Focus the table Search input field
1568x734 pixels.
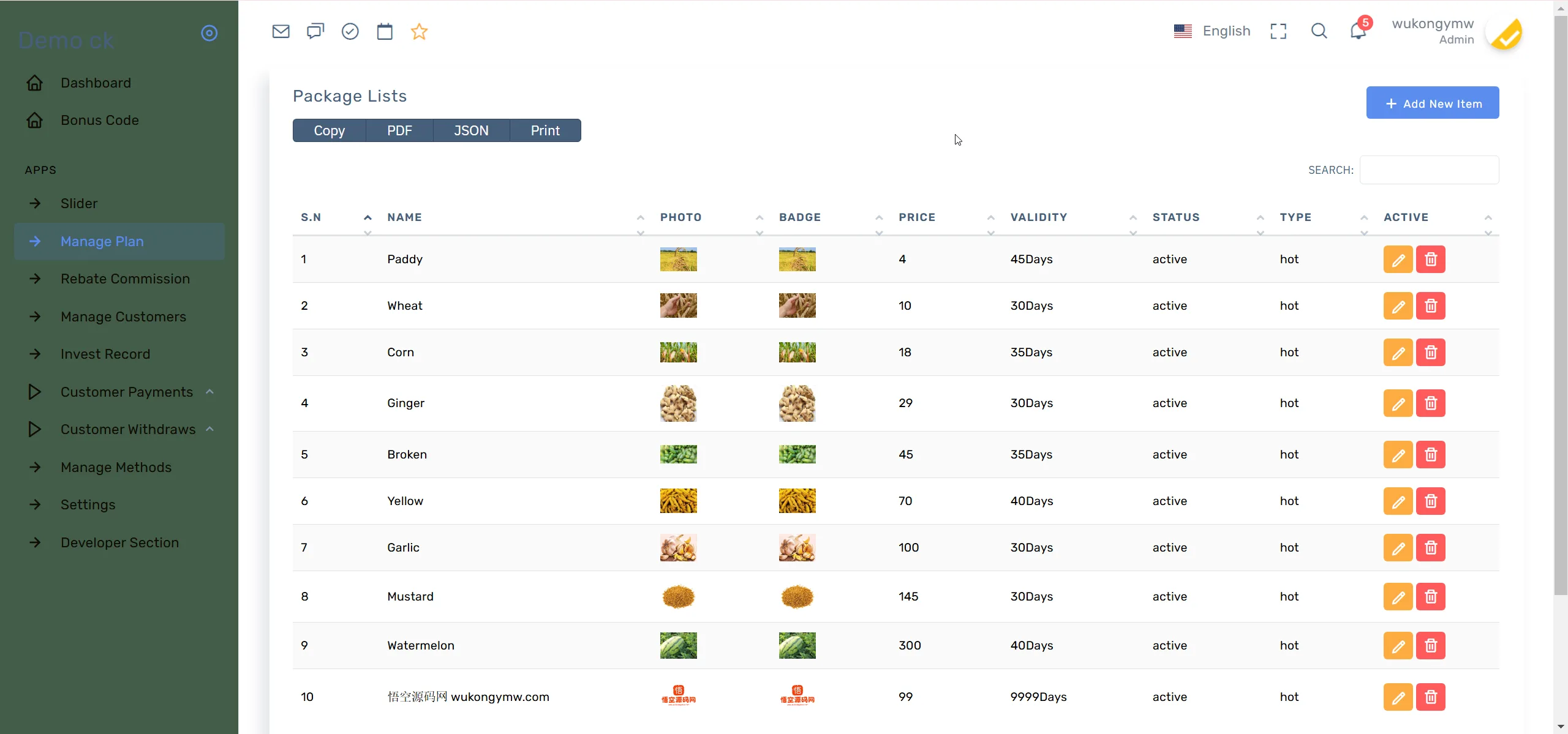1429,170
